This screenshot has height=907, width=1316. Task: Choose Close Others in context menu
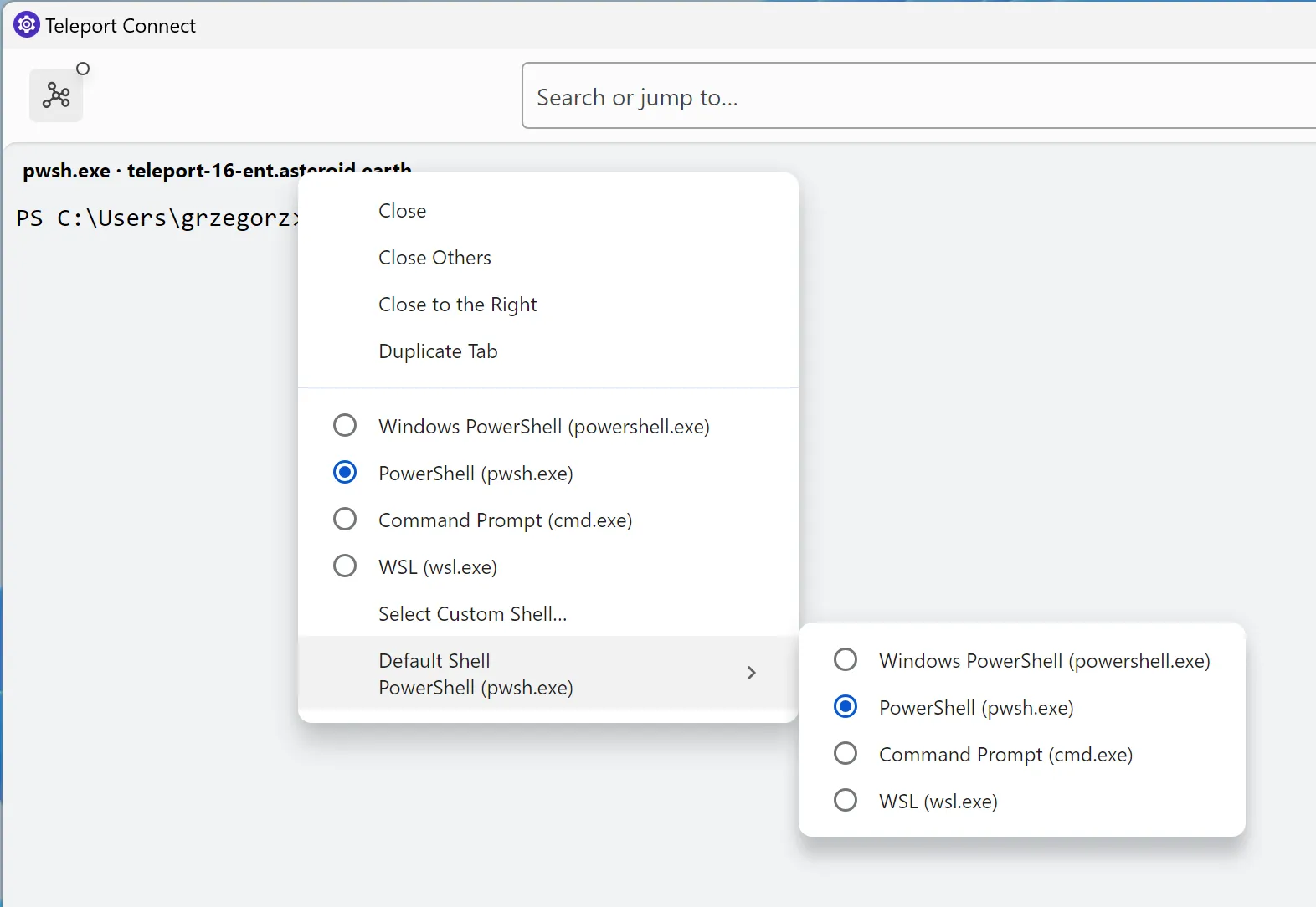click(x=547, y=258)
